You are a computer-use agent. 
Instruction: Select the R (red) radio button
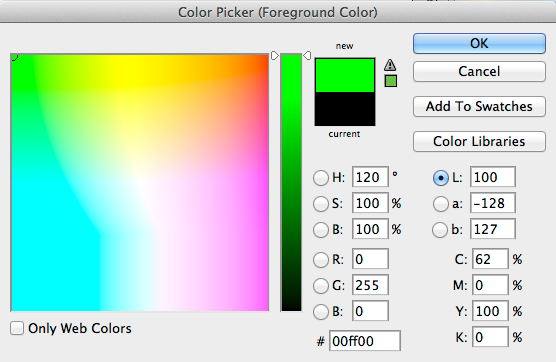[321, 260]
